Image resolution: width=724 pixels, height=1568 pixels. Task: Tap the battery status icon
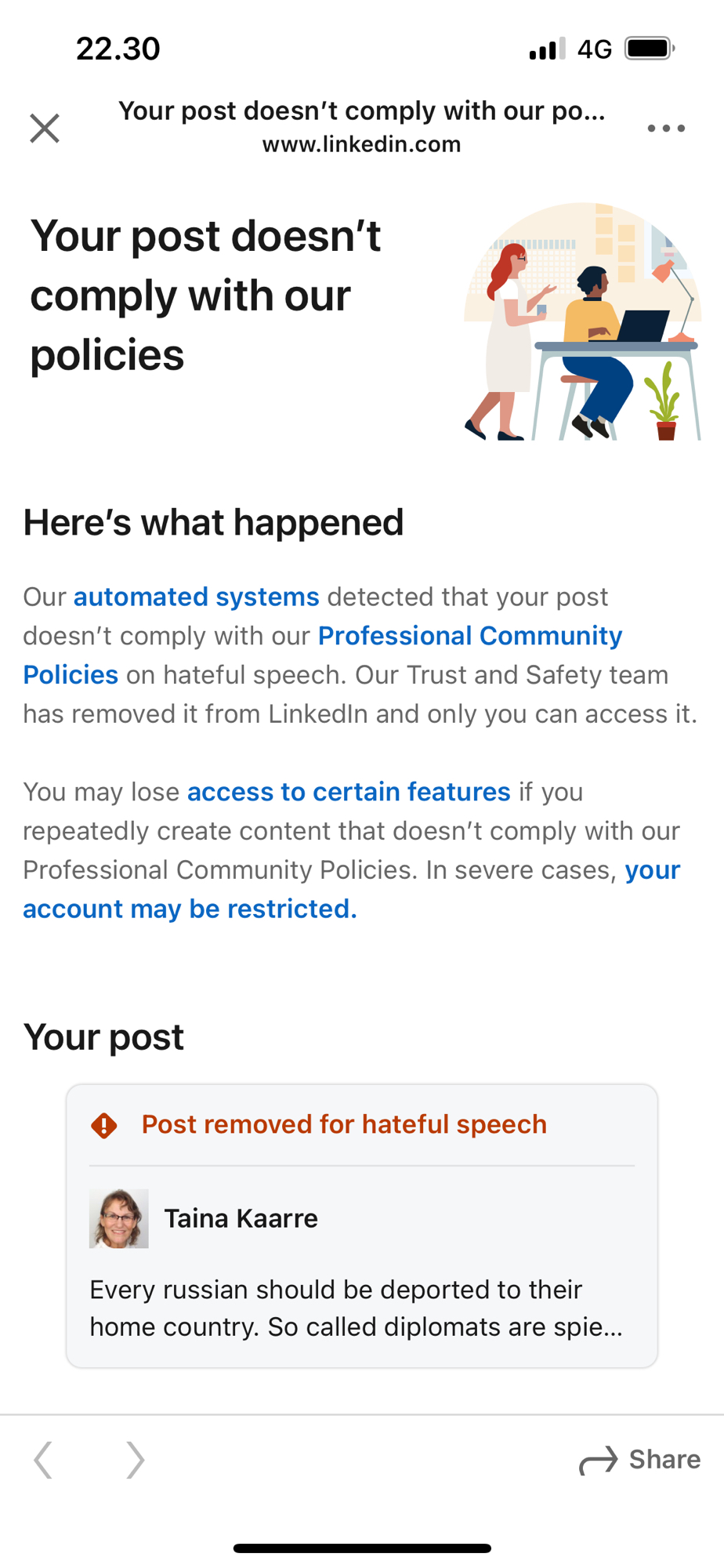click(x=650, y=49)
